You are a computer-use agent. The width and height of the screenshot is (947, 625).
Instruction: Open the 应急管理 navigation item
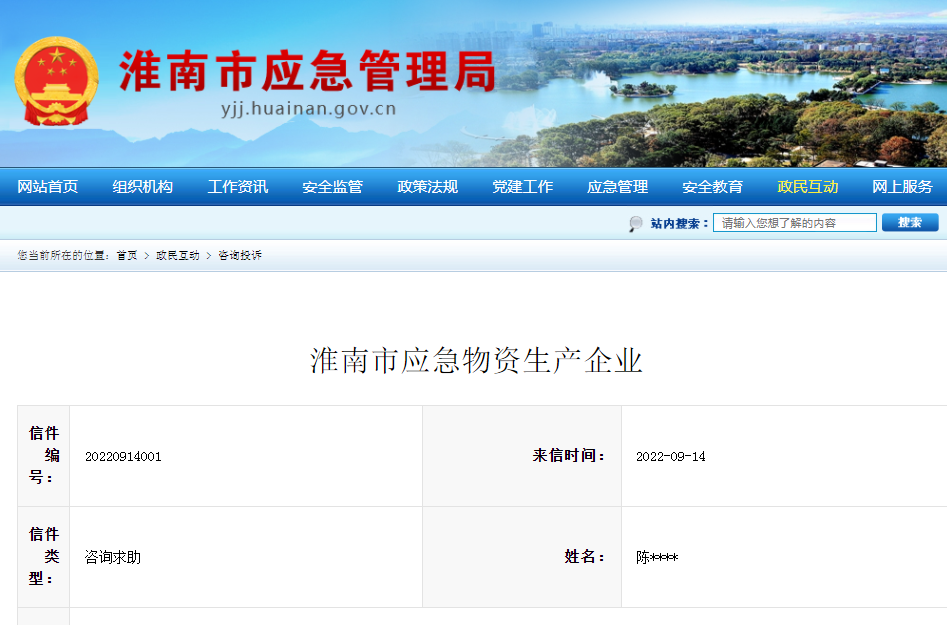(x=616, y=187)
